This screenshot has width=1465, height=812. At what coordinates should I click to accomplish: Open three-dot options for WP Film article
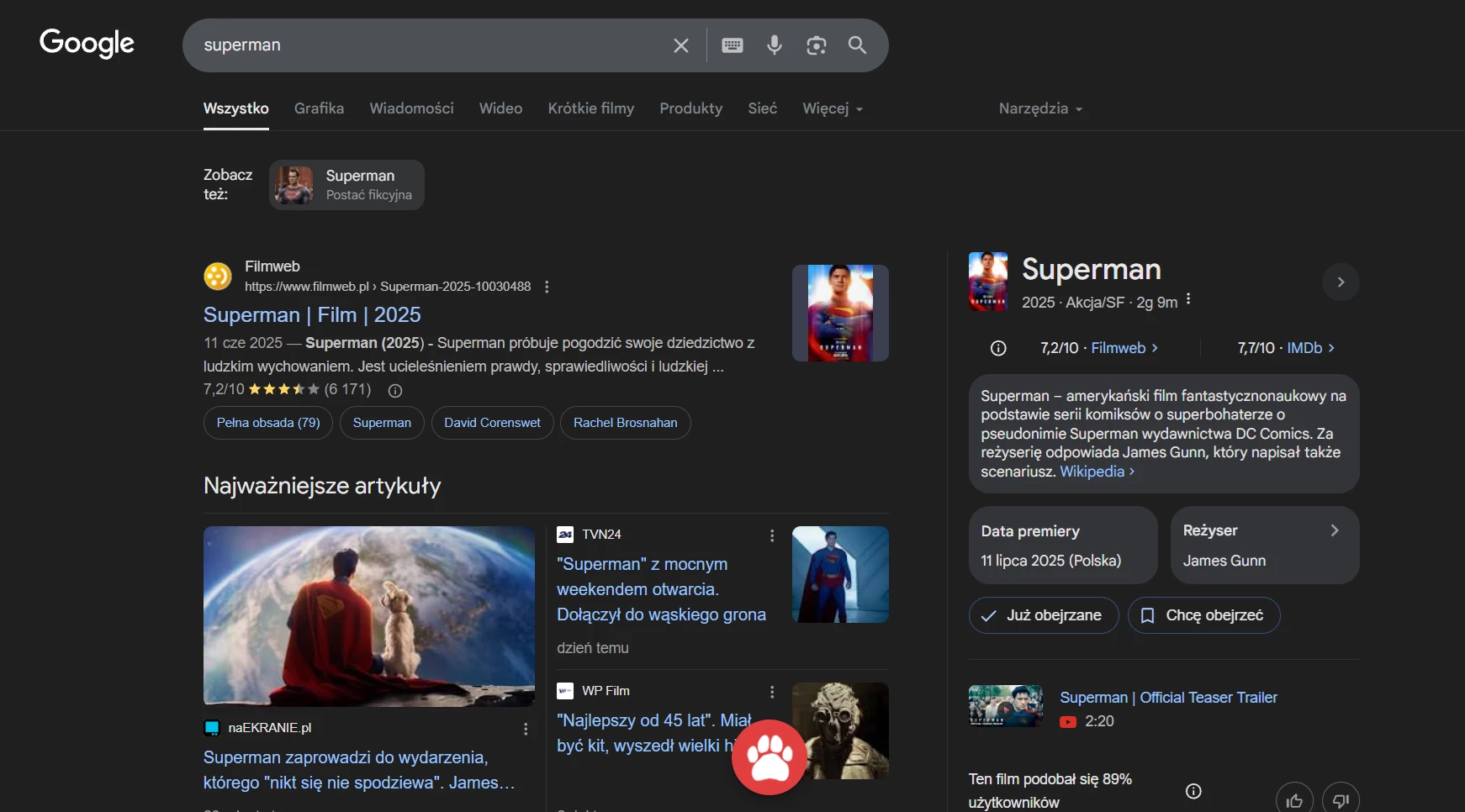[772, 692]
